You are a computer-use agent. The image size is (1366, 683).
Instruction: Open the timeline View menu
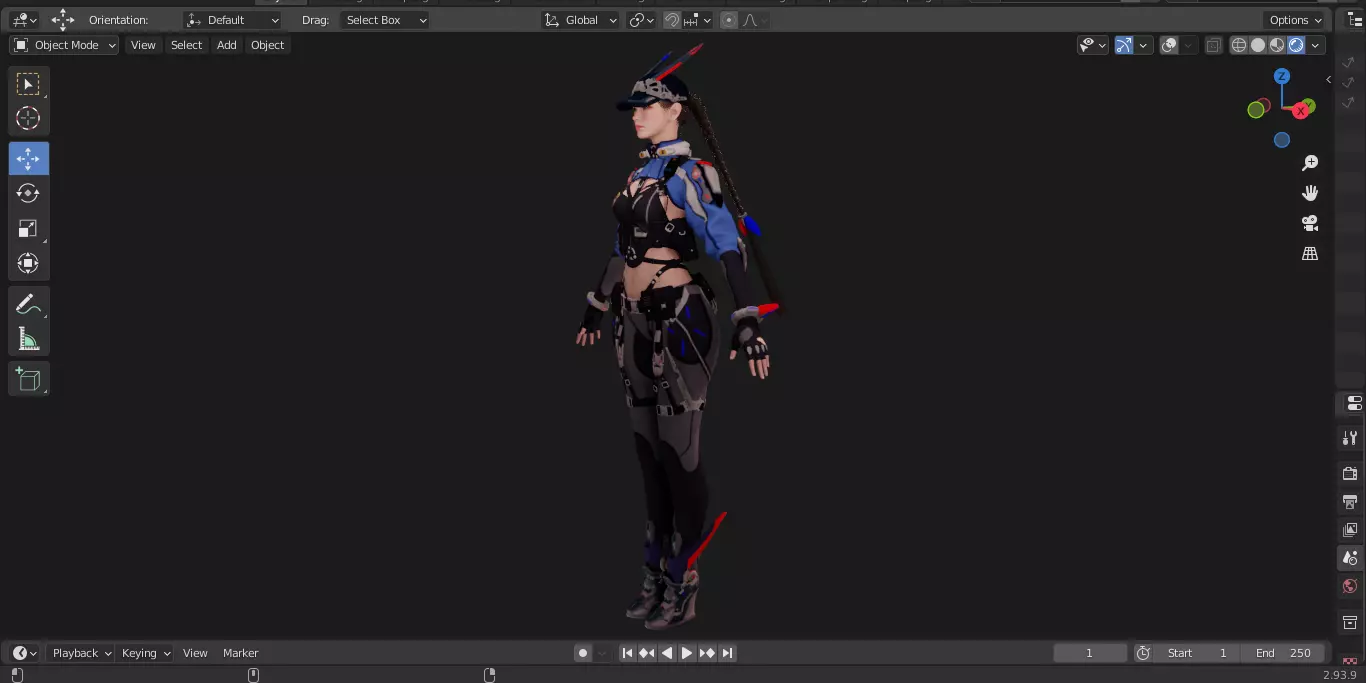[x=195, y=653]
